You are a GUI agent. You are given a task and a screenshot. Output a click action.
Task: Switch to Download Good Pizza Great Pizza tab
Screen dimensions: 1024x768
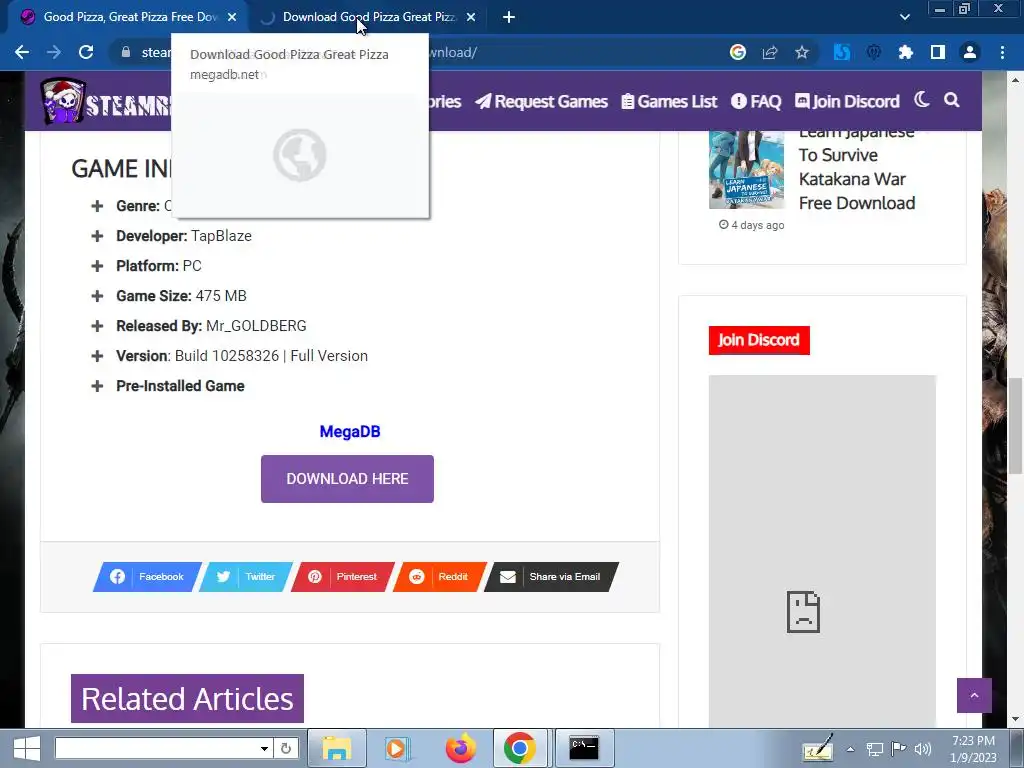click(x=368, y=17)
